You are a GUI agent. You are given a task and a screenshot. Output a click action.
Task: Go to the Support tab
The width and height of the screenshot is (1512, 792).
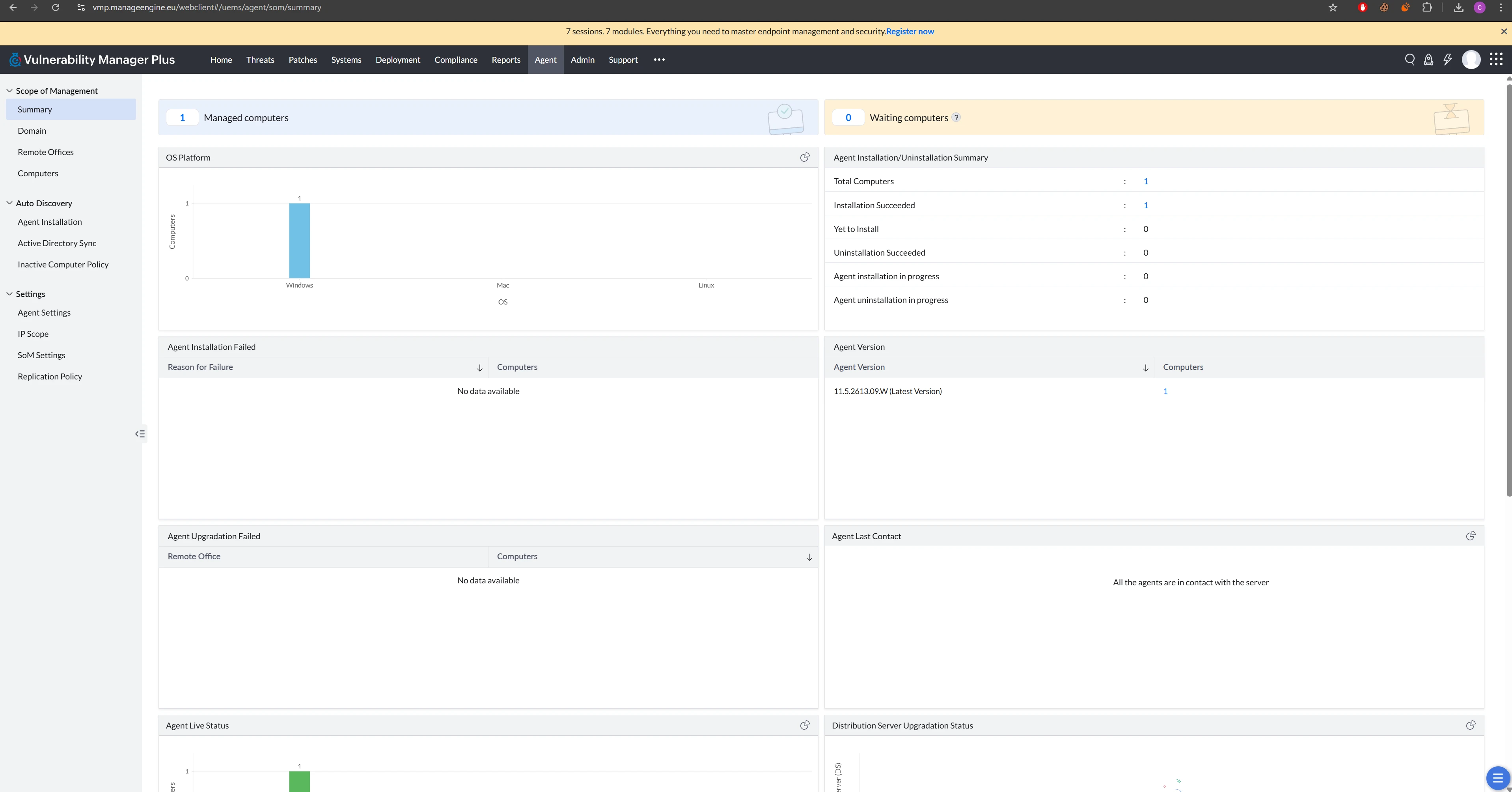[623, 59]
